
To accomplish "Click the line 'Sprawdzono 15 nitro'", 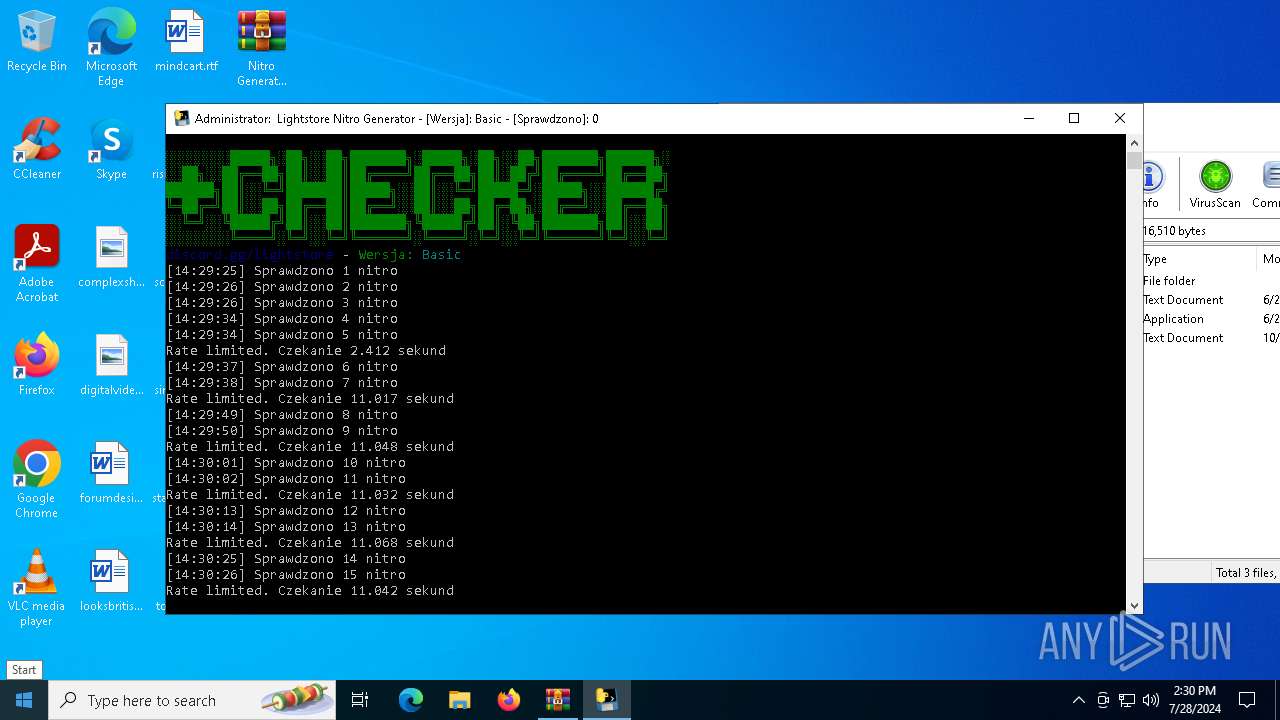I will (x=286, y=575).
